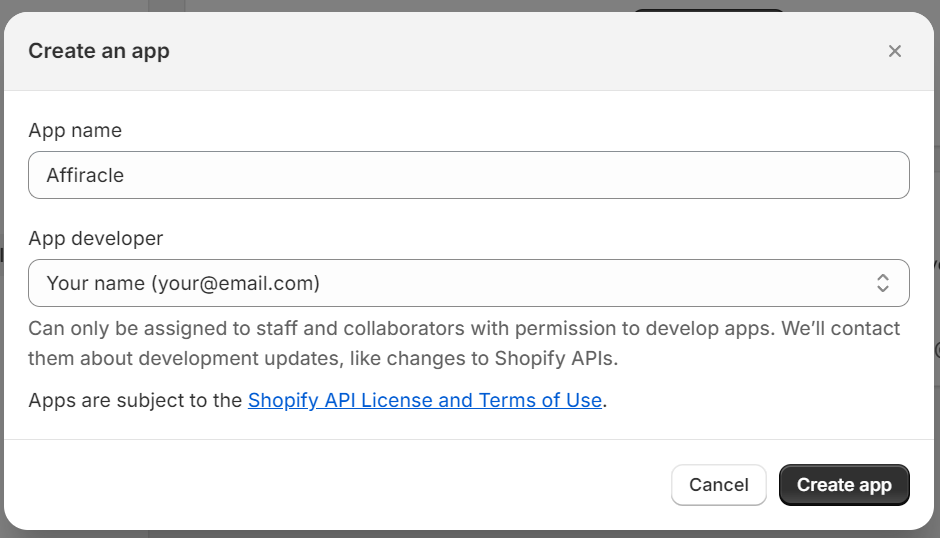The height and width of the screenshot is (538, 940).
Task: Click the "Apps are subject to the" text
Action: (x=136, y=401)
